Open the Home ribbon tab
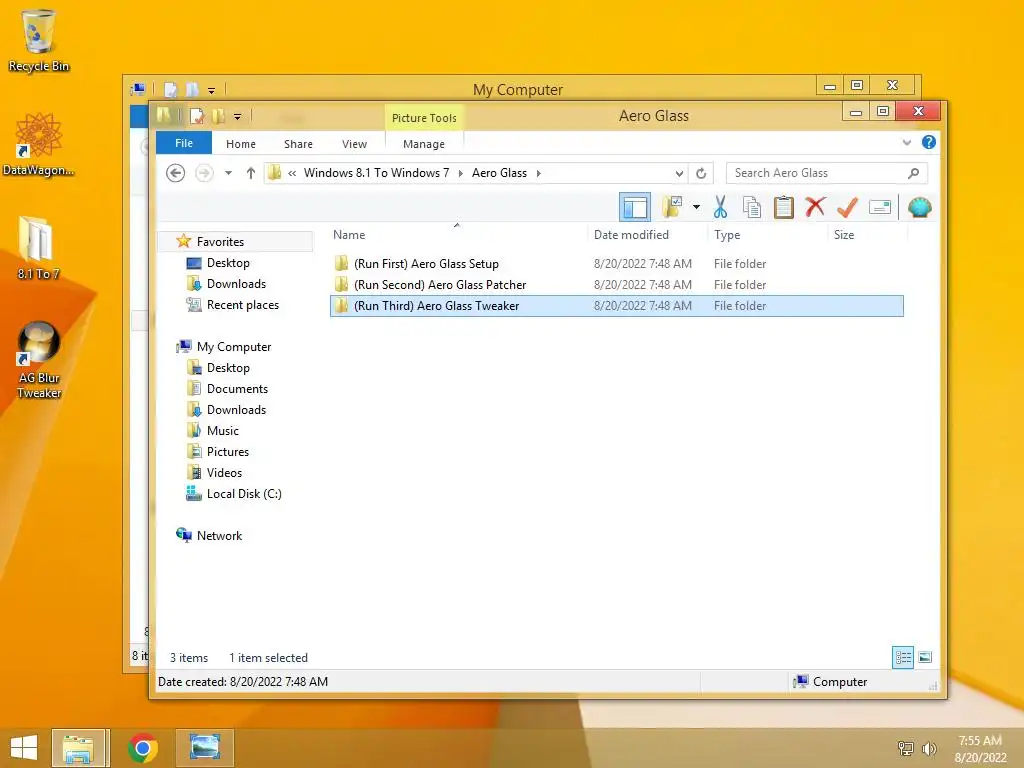This screenshot has height=768, width=1024. (241, 144)
